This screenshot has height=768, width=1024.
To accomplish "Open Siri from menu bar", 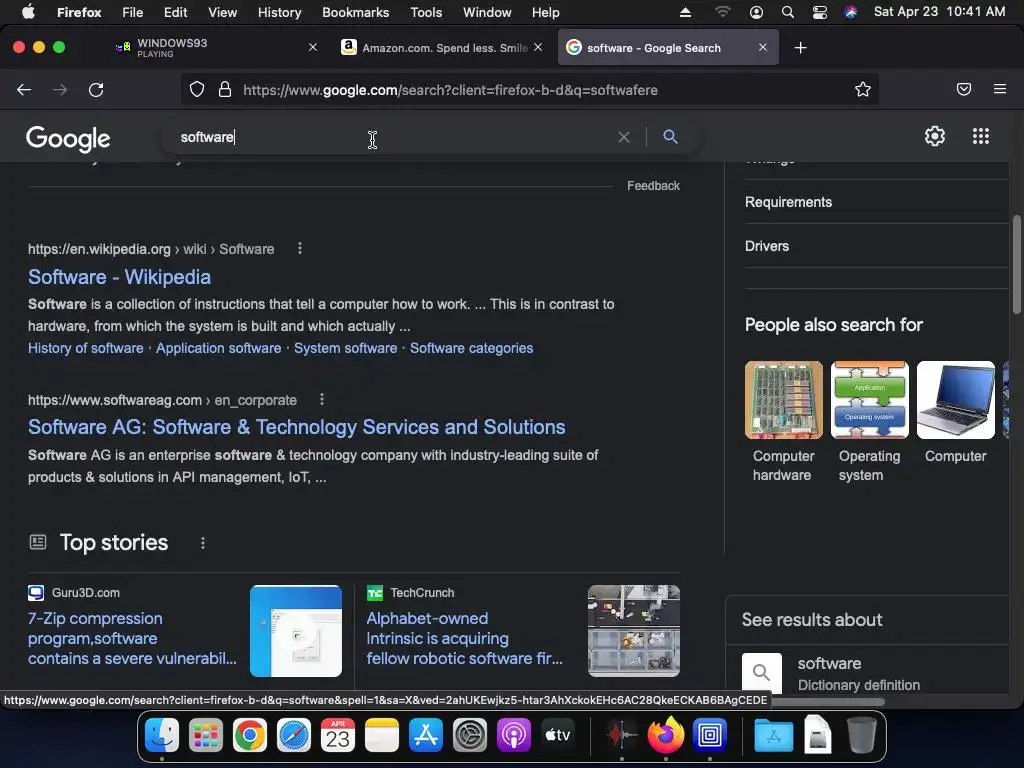I will [x=850, y=12].
